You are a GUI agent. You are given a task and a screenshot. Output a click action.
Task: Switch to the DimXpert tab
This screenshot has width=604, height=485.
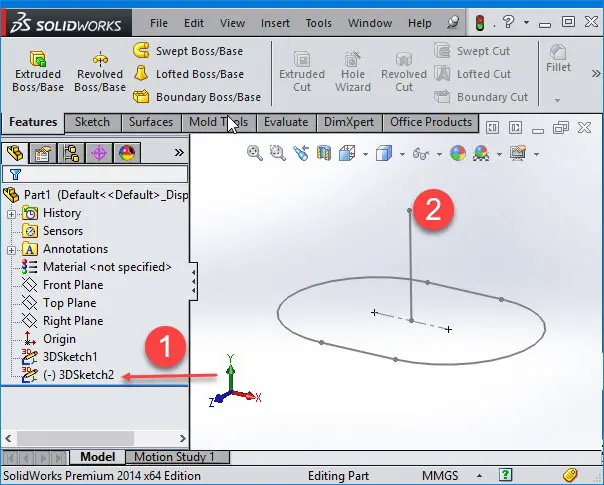349,122
